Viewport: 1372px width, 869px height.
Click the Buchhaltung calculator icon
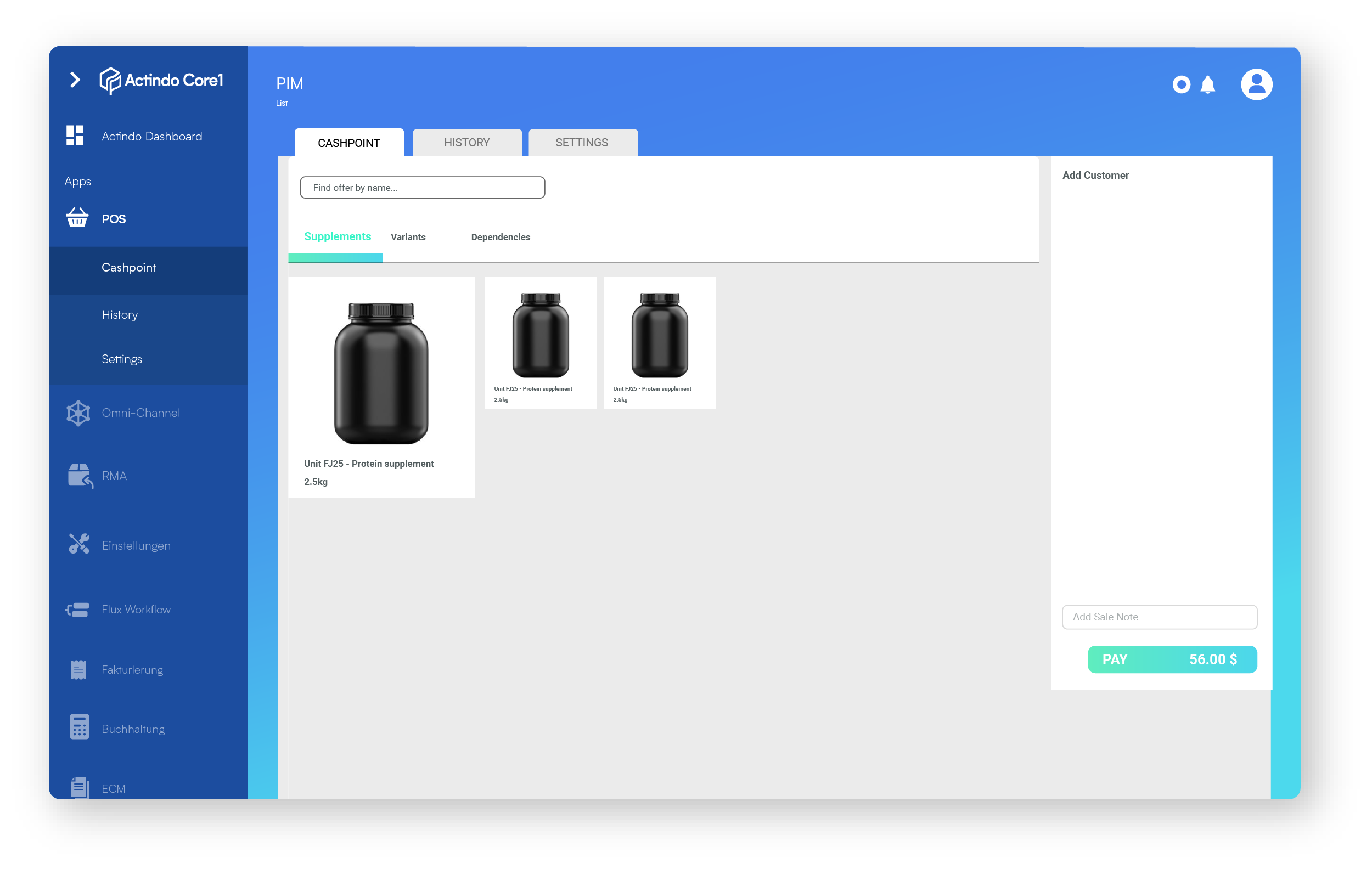click(x=79, y=727)
